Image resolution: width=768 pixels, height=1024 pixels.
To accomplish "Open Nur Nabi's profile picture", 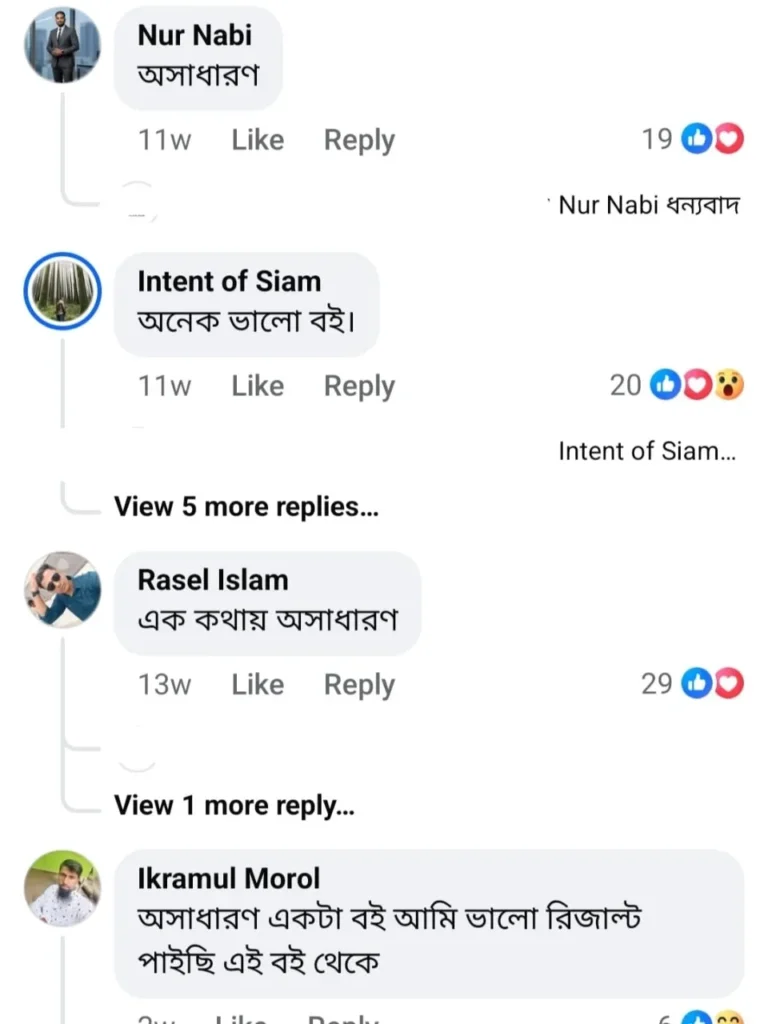I will tap(62, 46).
